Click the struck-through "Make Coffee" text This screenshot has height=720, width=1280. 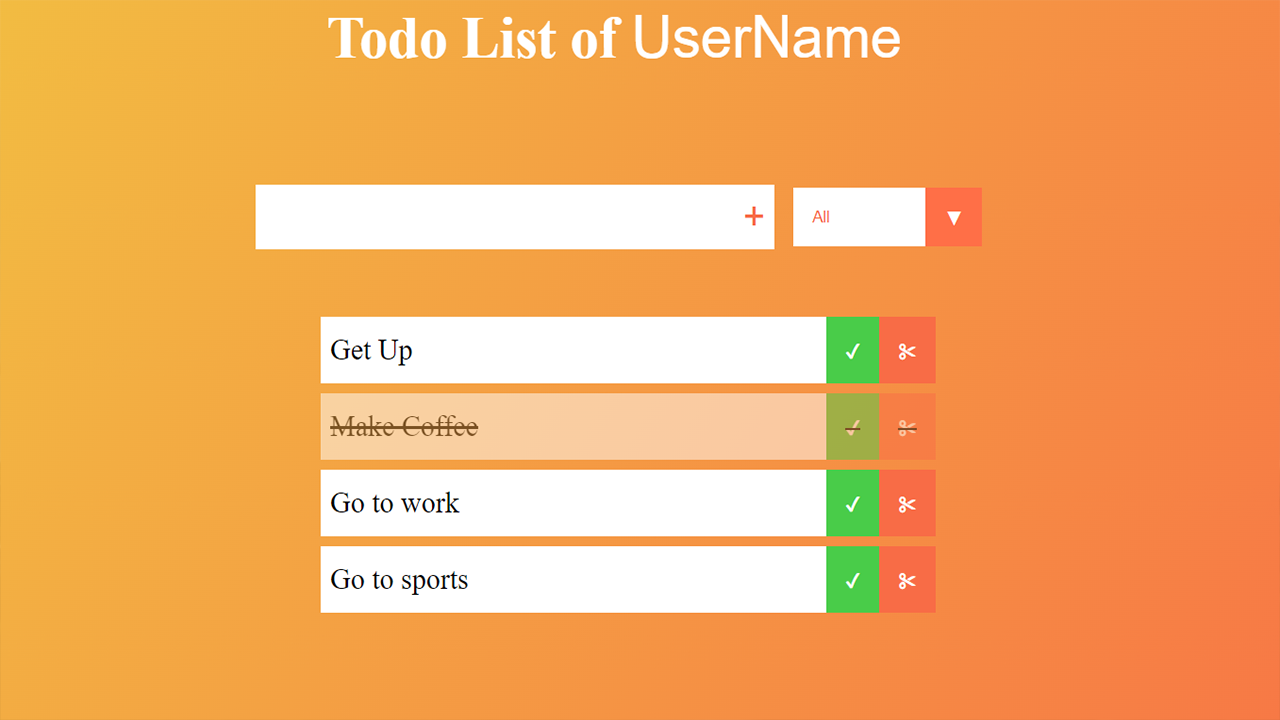click(404, 427)
